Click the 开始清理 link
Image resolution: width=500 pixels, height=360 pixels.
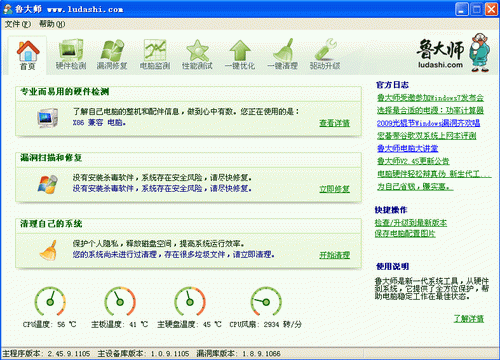[334, 255]
